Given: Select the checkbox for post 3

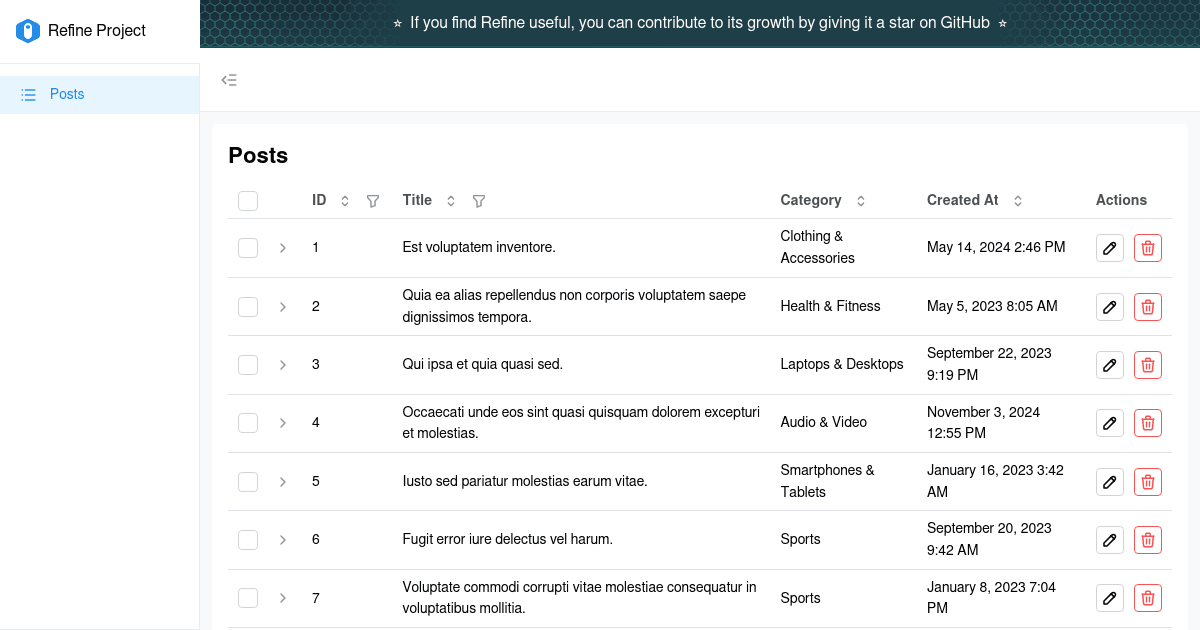Looking at the screenshot, I should click(x=247, y=364).
